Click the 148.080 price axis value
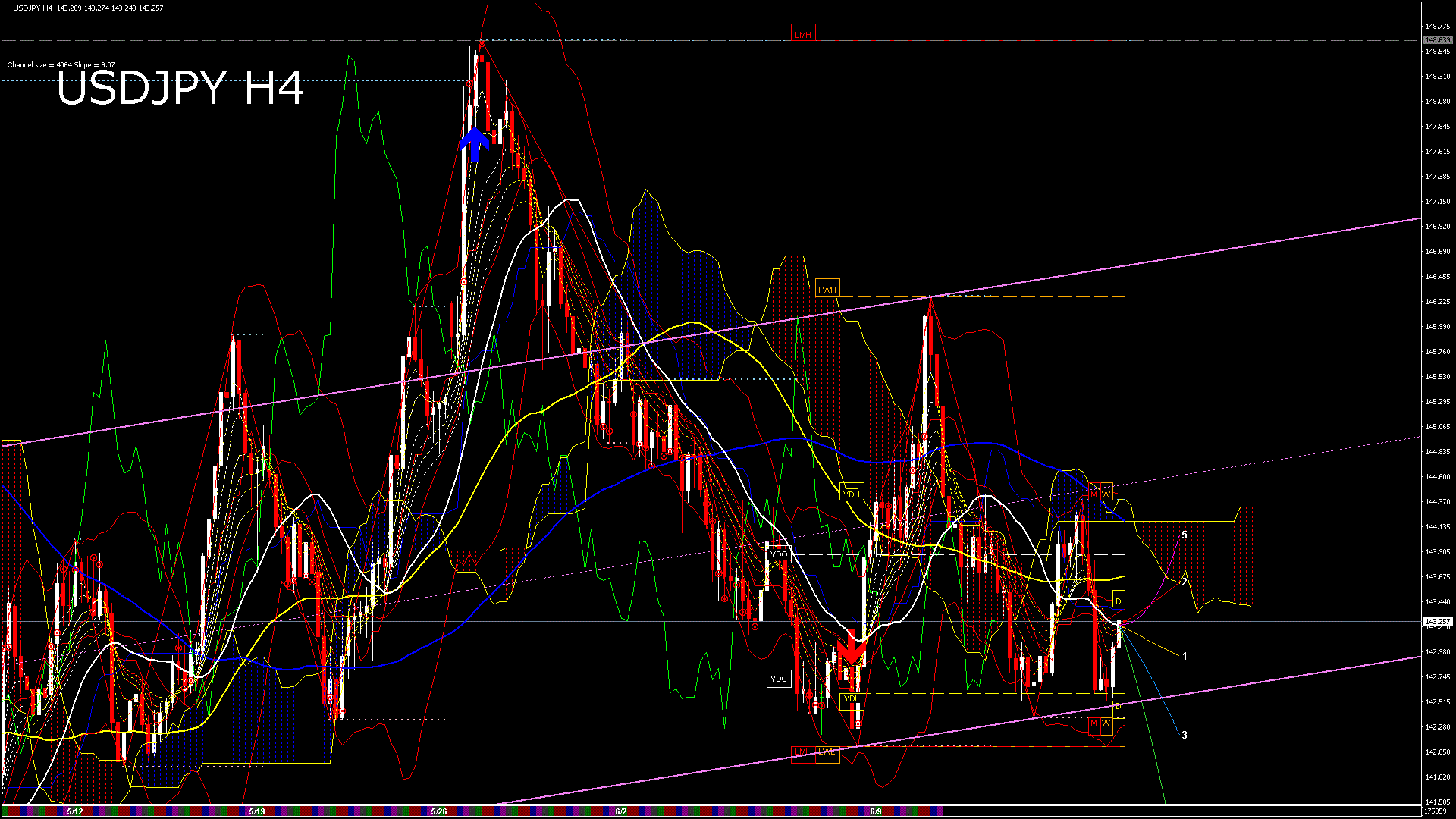Image resolution: width=1456 pixels, height=819 pixels. [1438, 101]
